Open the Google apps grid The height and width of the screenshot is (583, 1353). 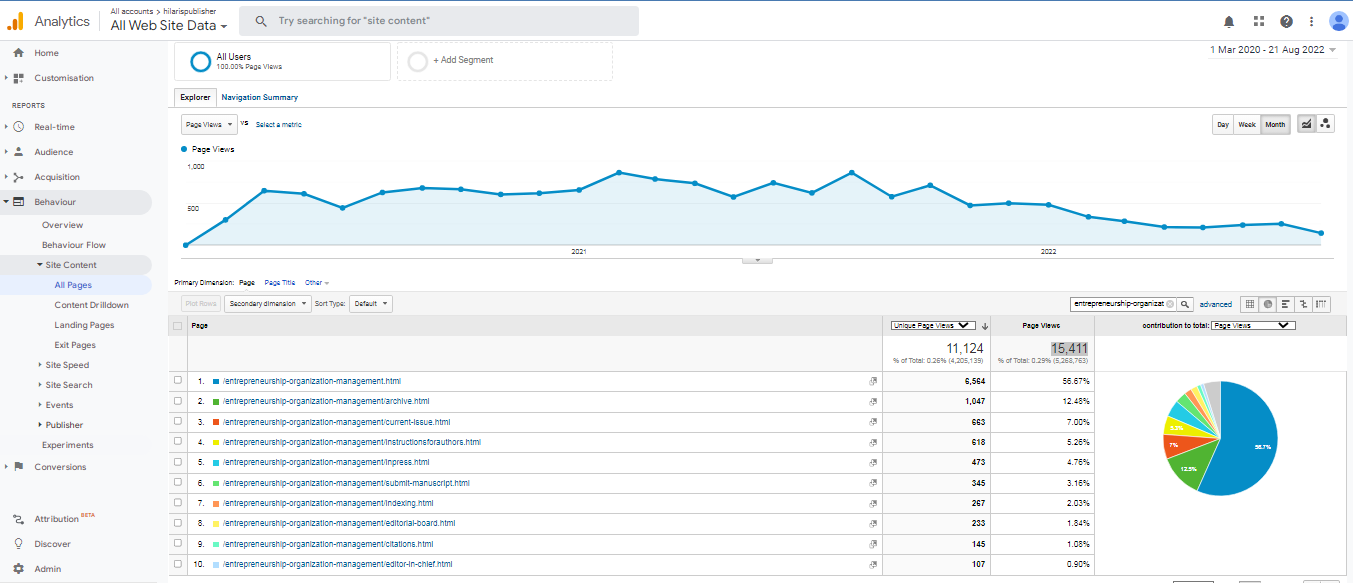(1258, 21)
